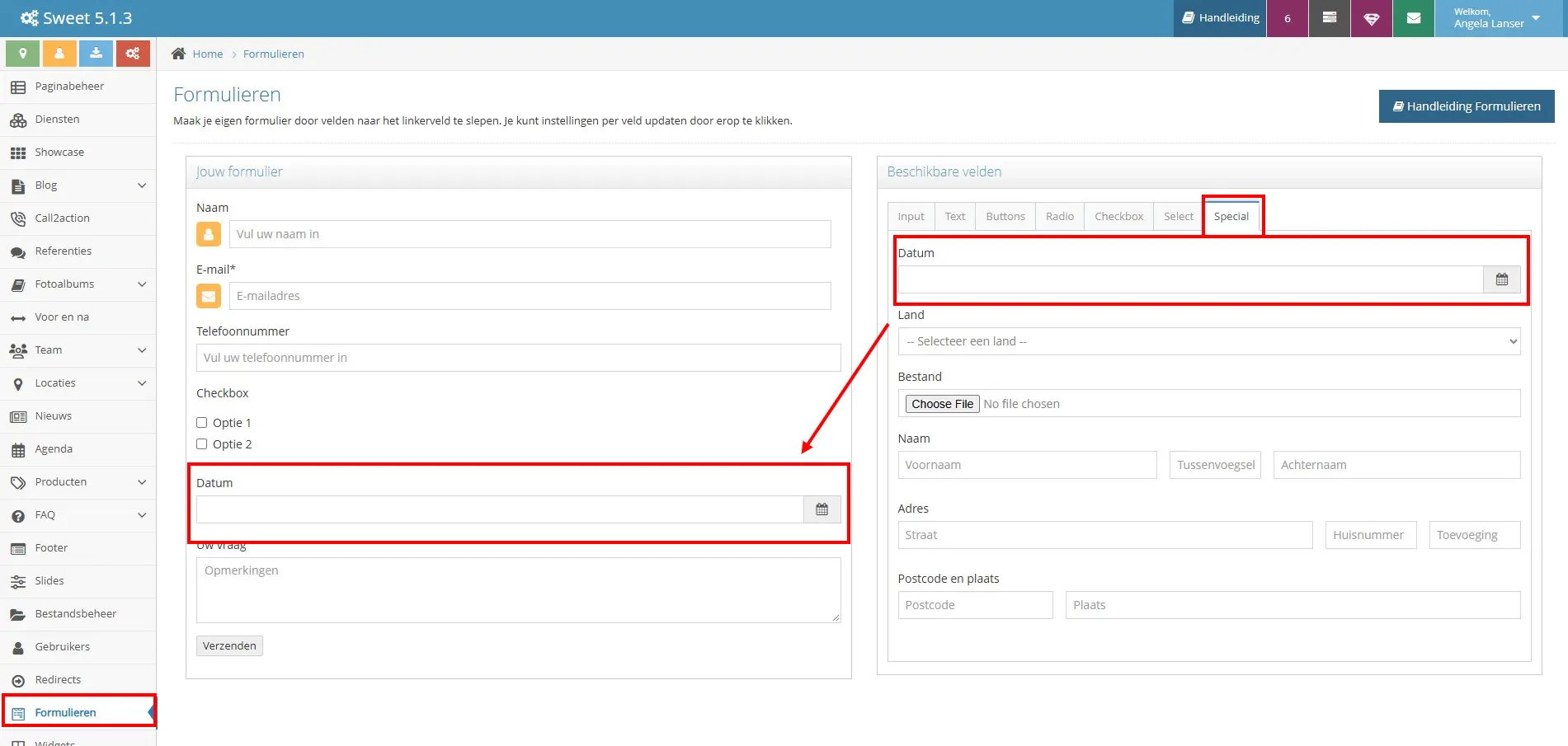
Task: Click the server stack icon in header
Action: click(x=1330, y=18)
